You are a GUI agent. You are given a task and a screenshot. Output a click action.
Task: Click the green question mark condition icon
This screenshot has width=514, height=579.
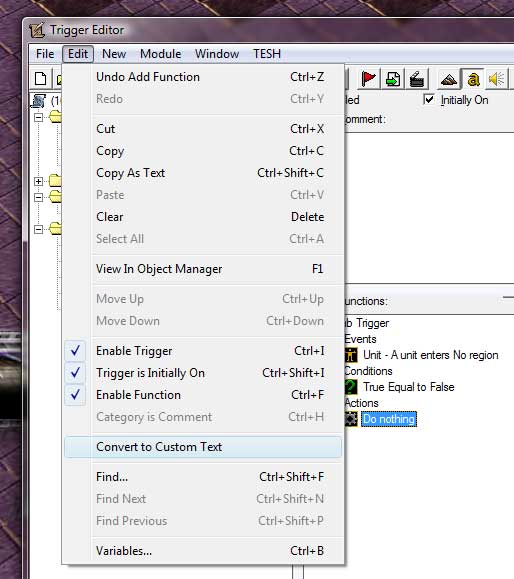coord(351,387)
